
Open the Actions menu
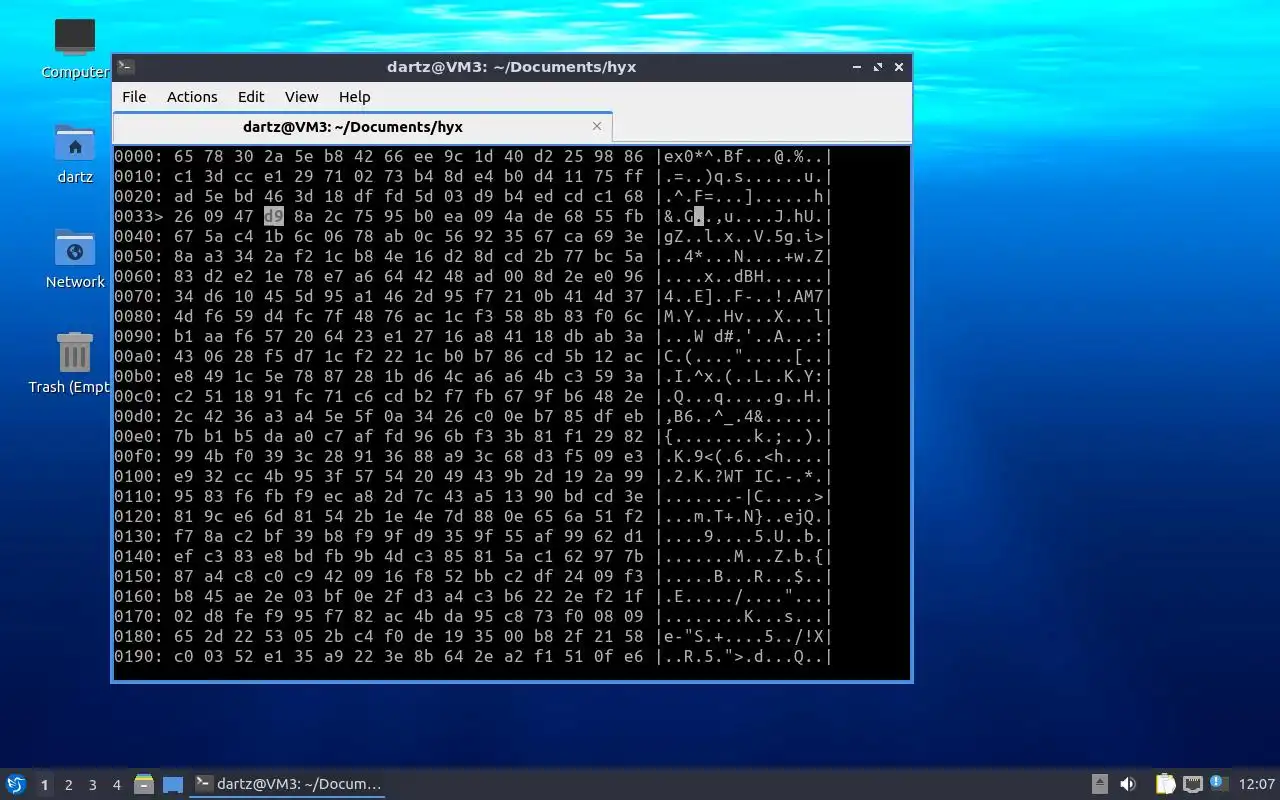tap(192, 97)
